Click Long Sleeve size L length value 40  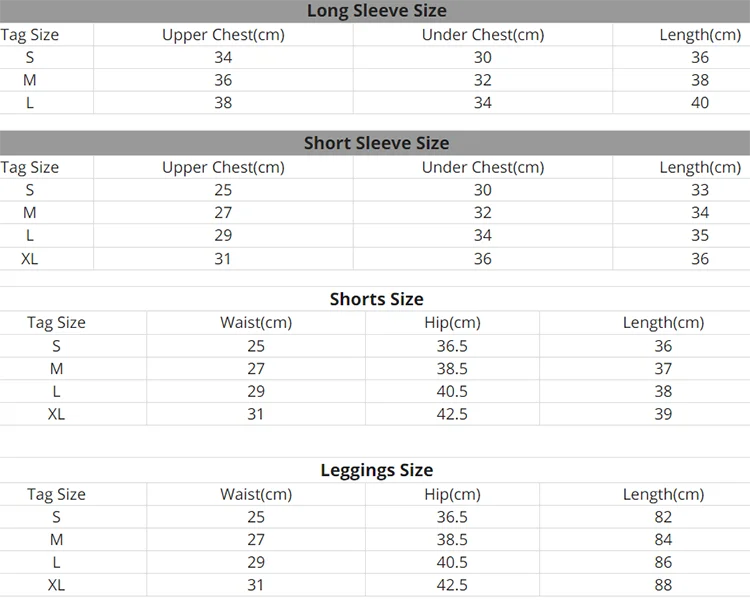click(x=700, y=103)
